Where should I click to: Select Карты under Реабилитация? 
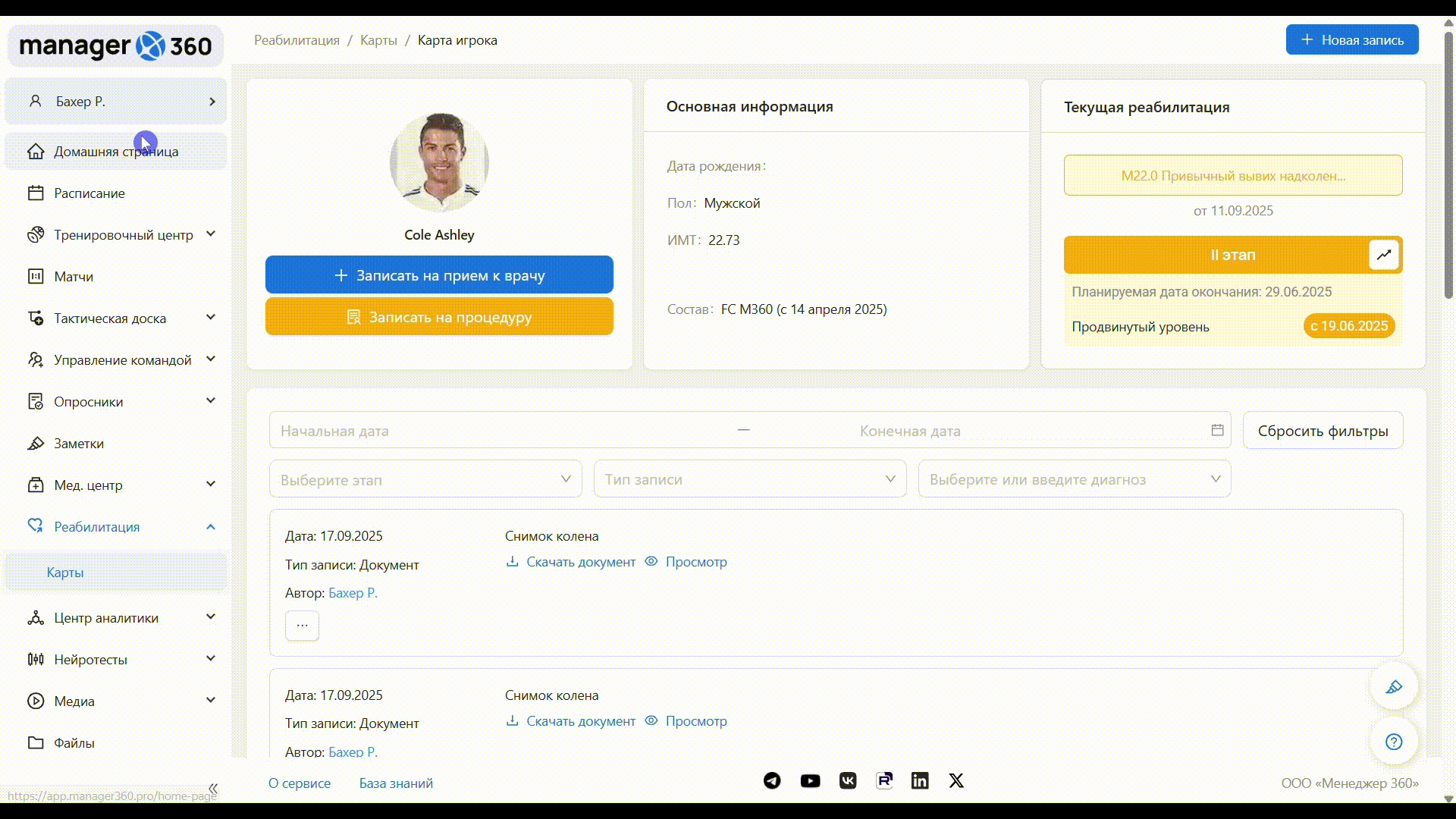coord(65,573)
